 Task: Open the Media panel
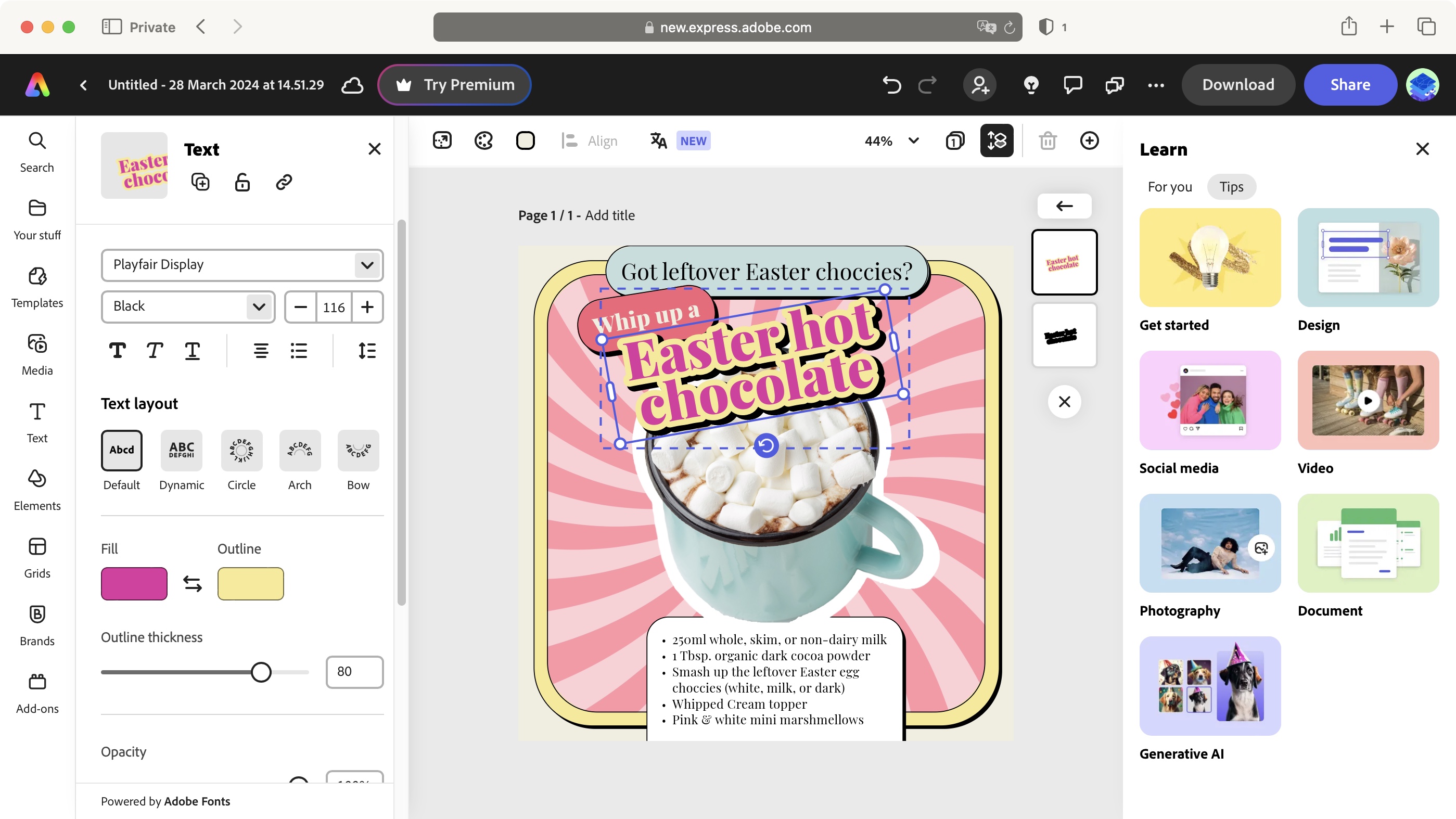tap(37, 354)
